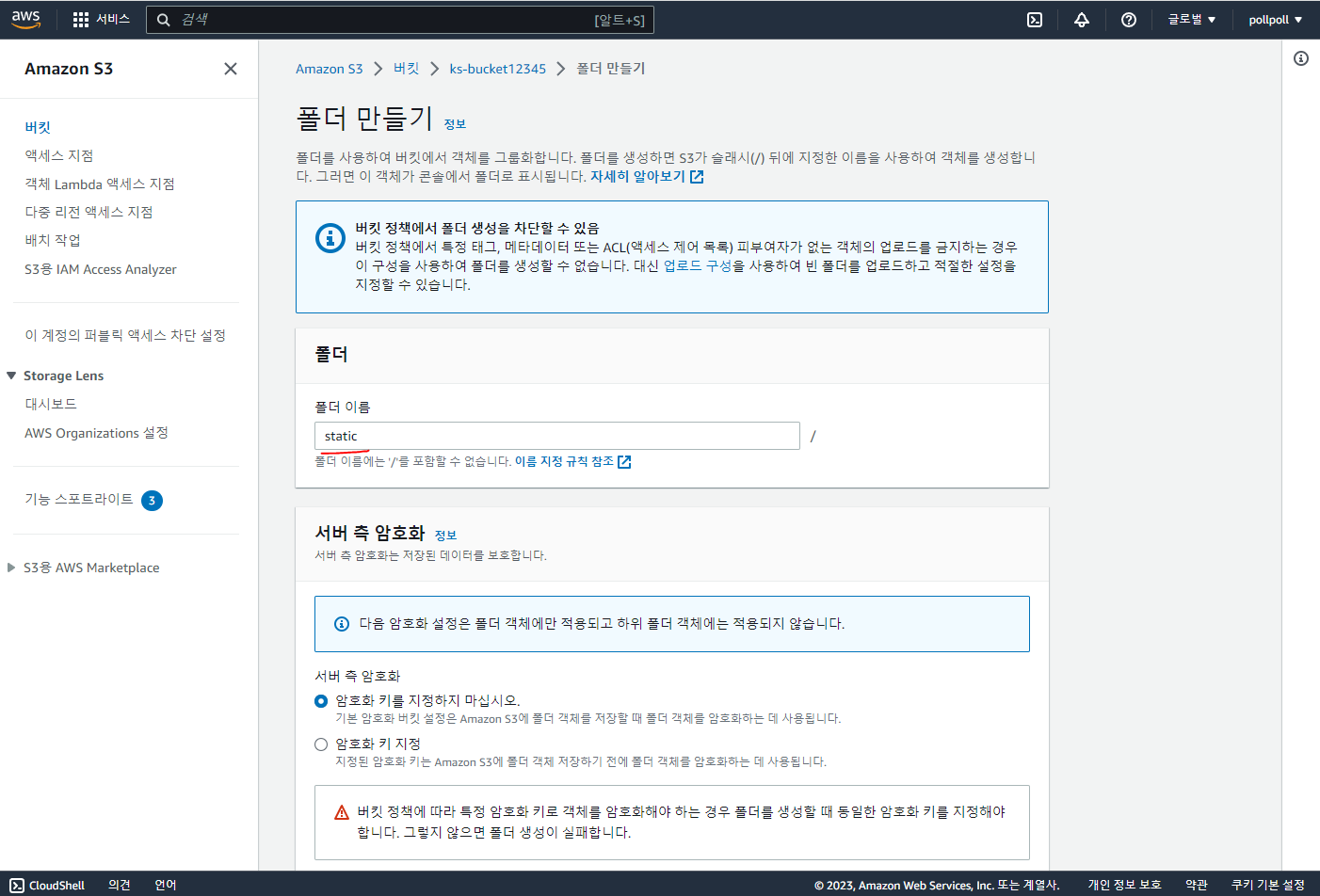1320x896 pixels.
Task: Open the 글로벌 region dropdown
Action: coord(1192,20)
